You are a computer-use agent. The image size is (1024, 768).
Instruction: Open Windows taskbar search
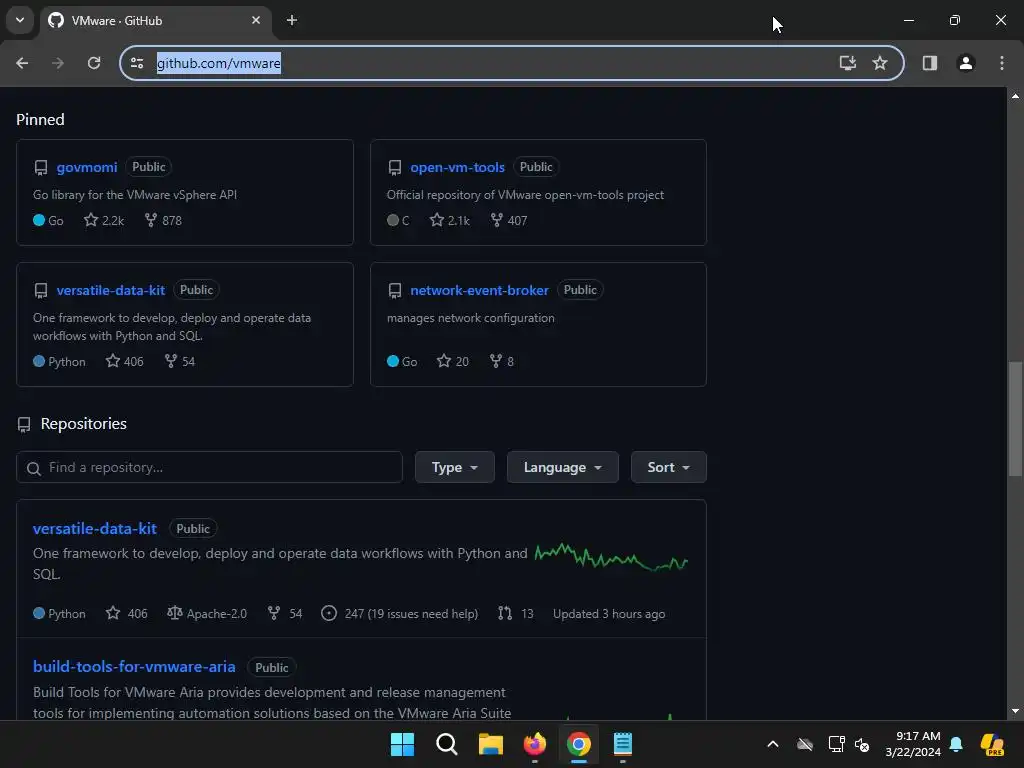pyautogui.click(x=447, y=744)
